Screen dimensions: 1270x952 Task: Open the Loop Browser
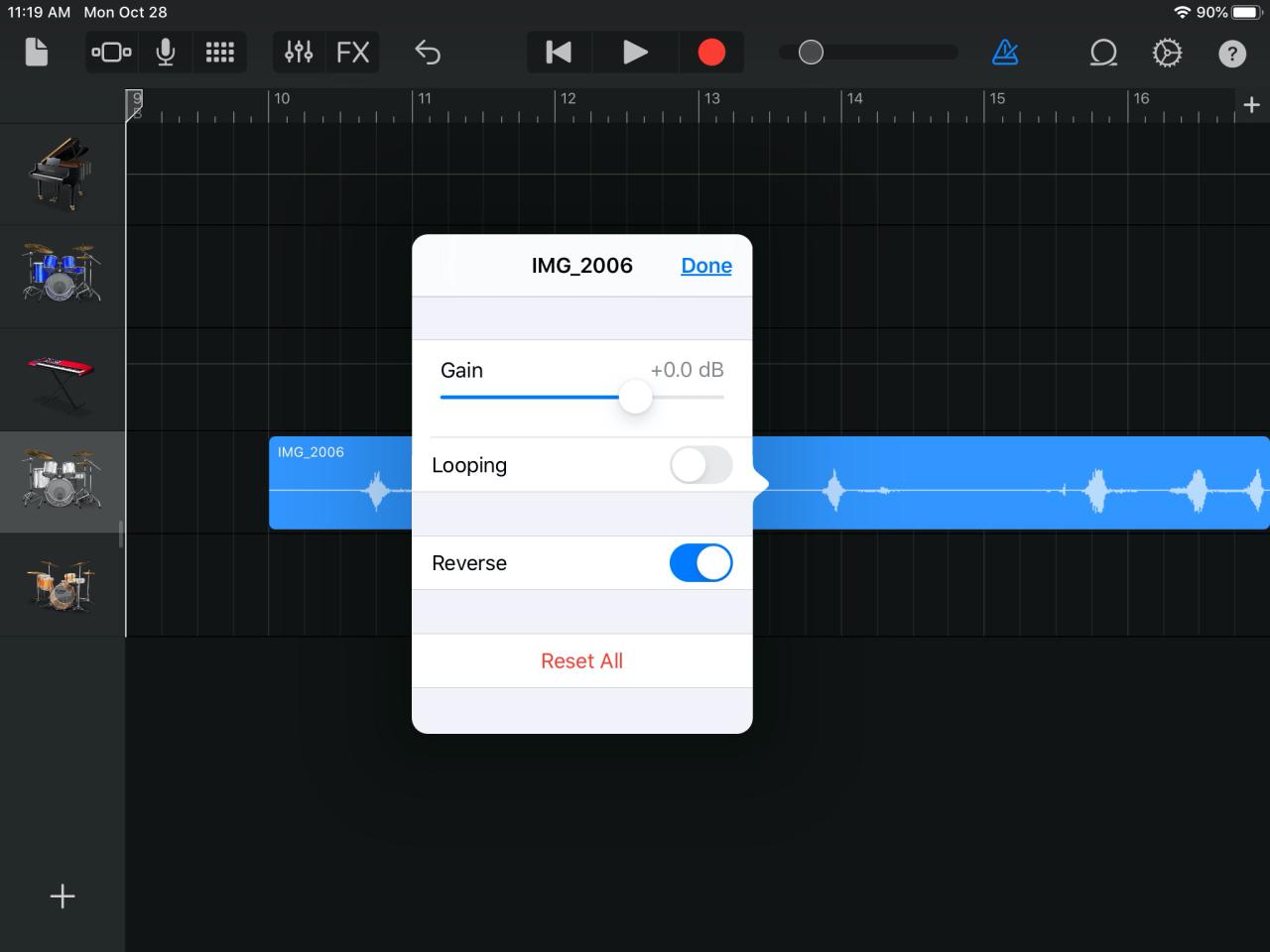(1103, 52)
